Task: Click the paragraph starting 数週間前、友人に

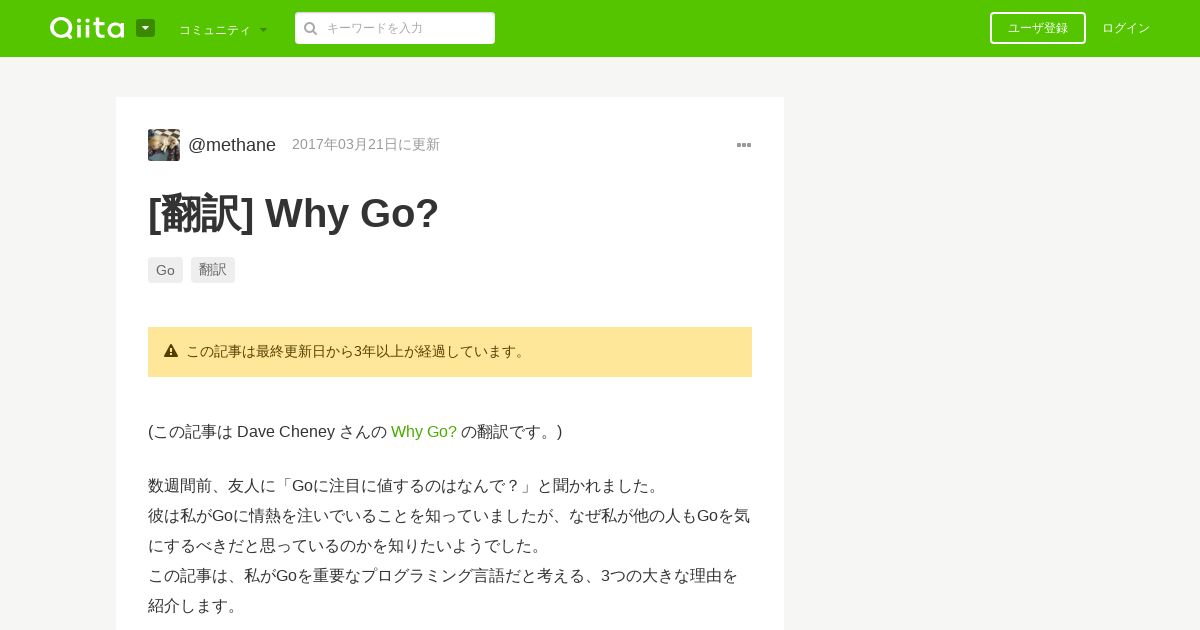Action: (x=450, y=546)
